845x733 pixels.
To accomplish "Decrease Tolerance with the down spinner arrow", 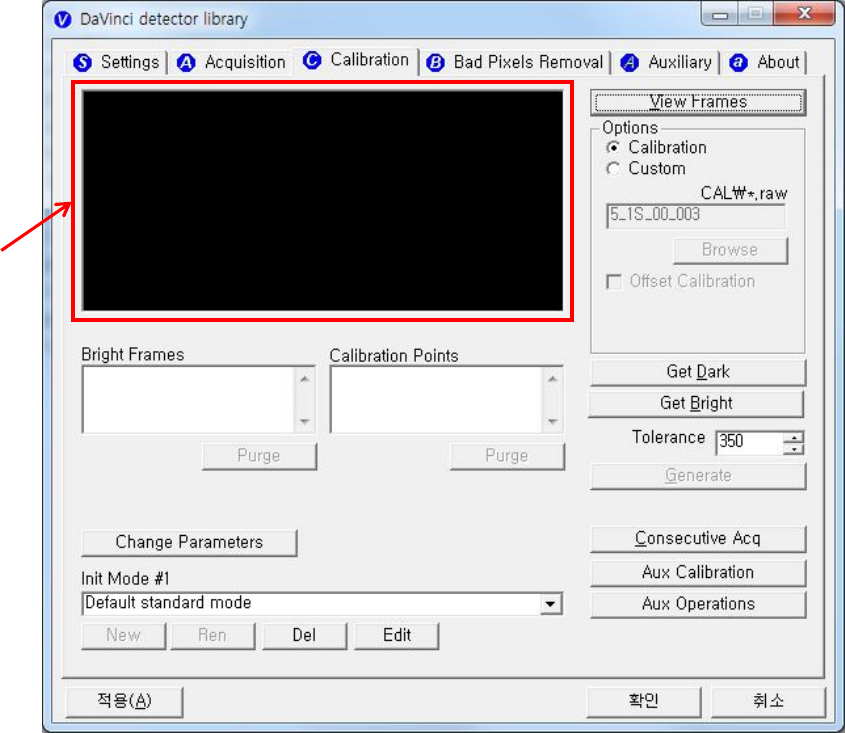I will [x=794, y=448].
